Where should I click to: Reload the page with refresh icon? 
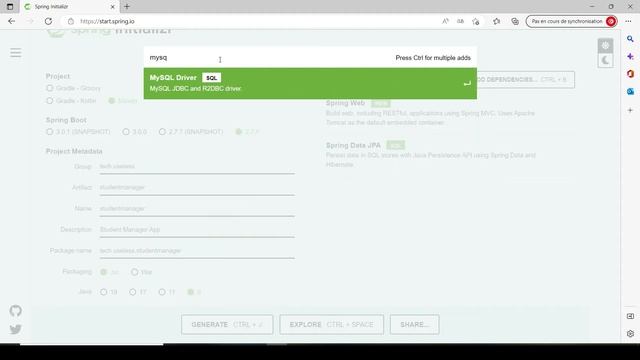coord(48,21)
